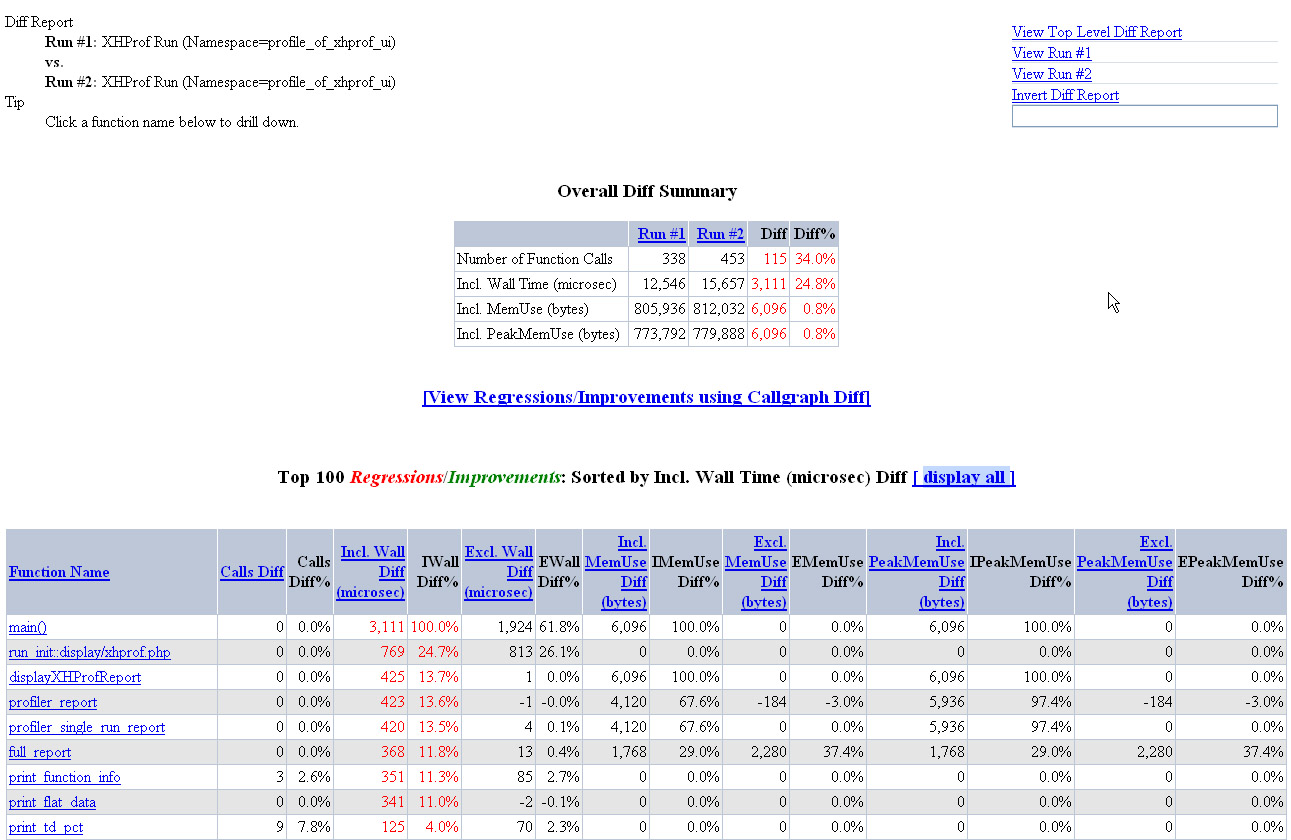Click the display all link

pos(964,477)
